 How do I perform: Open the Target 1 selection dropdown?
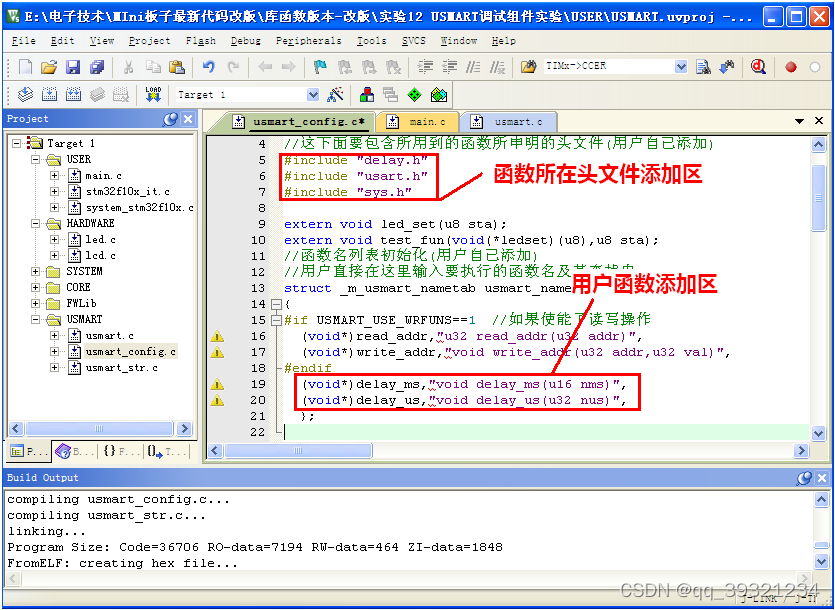[313, 95]
